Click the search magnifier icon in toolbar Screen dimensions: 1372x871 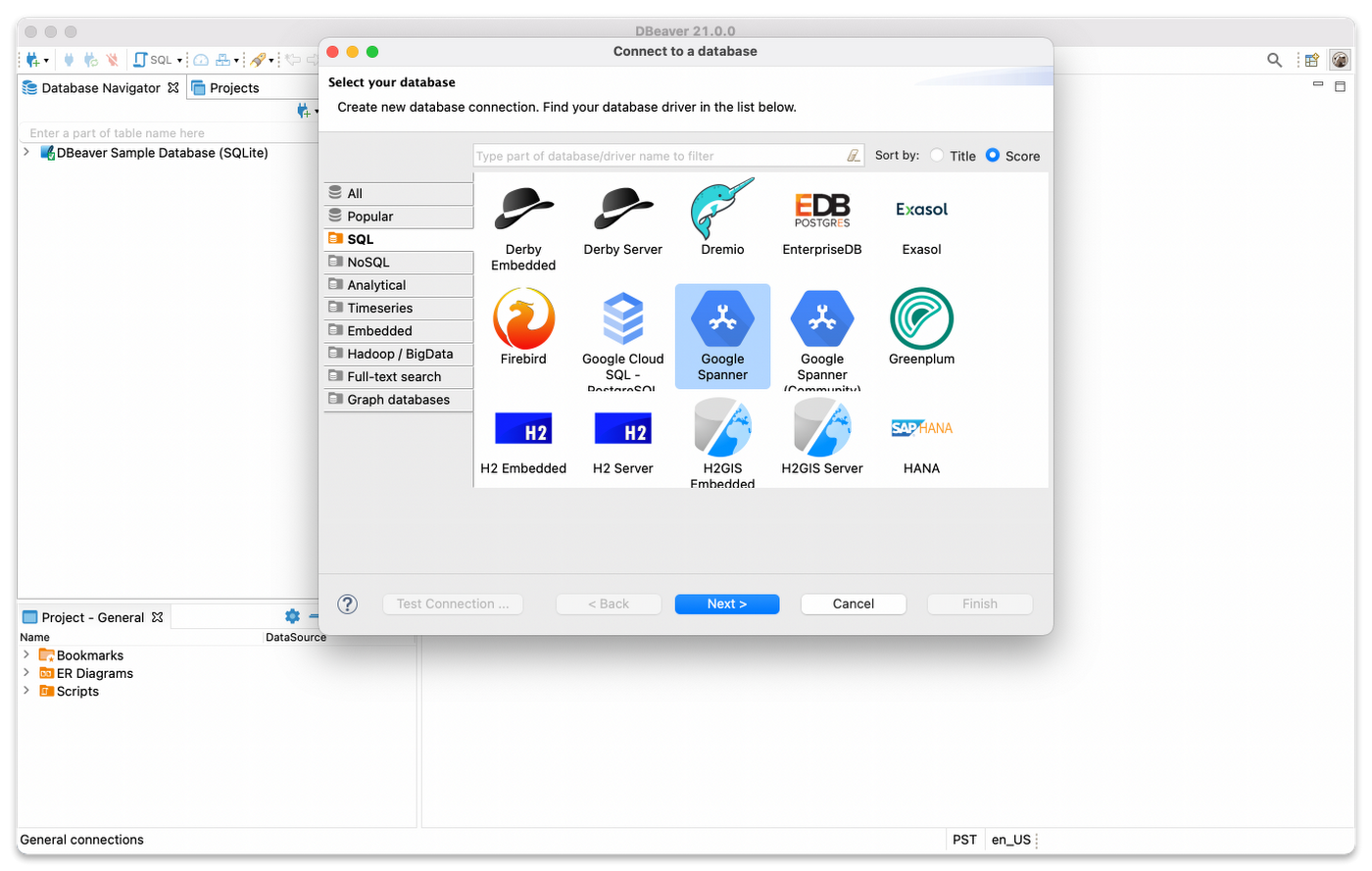[1274, 60]
